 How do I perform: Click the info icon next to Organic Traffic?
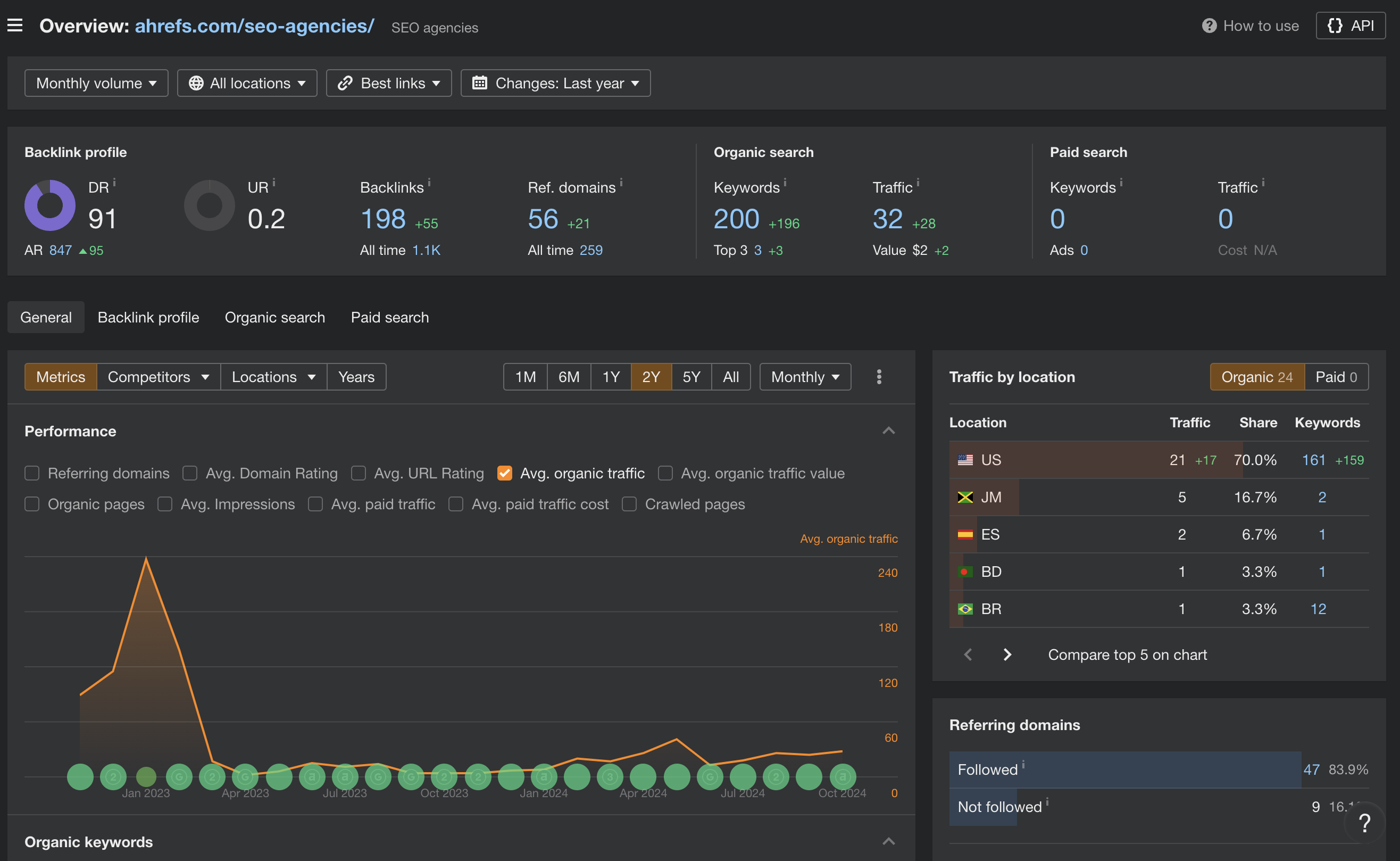pos(918,182)
